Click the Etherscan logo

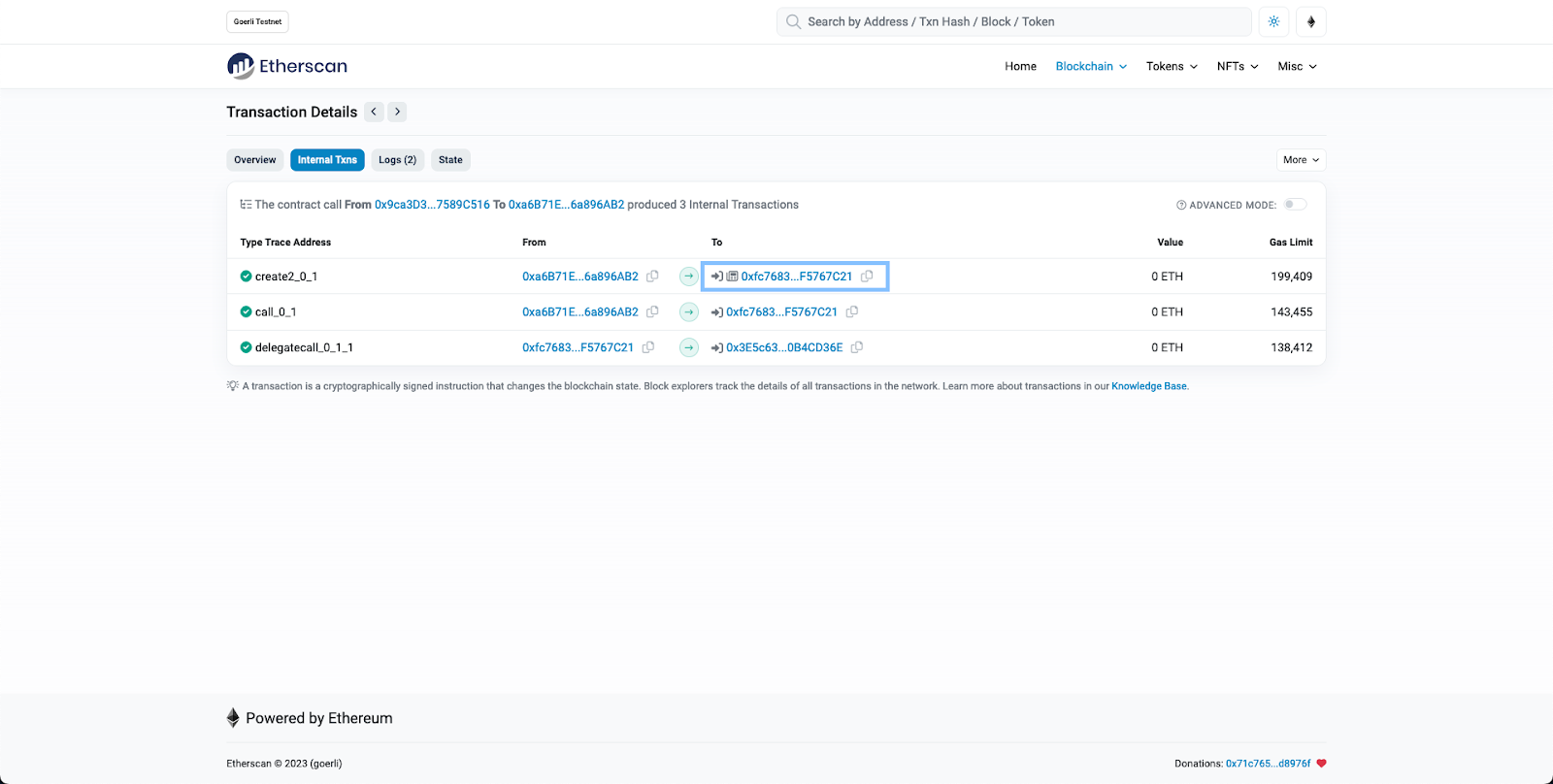coord(287,66)
